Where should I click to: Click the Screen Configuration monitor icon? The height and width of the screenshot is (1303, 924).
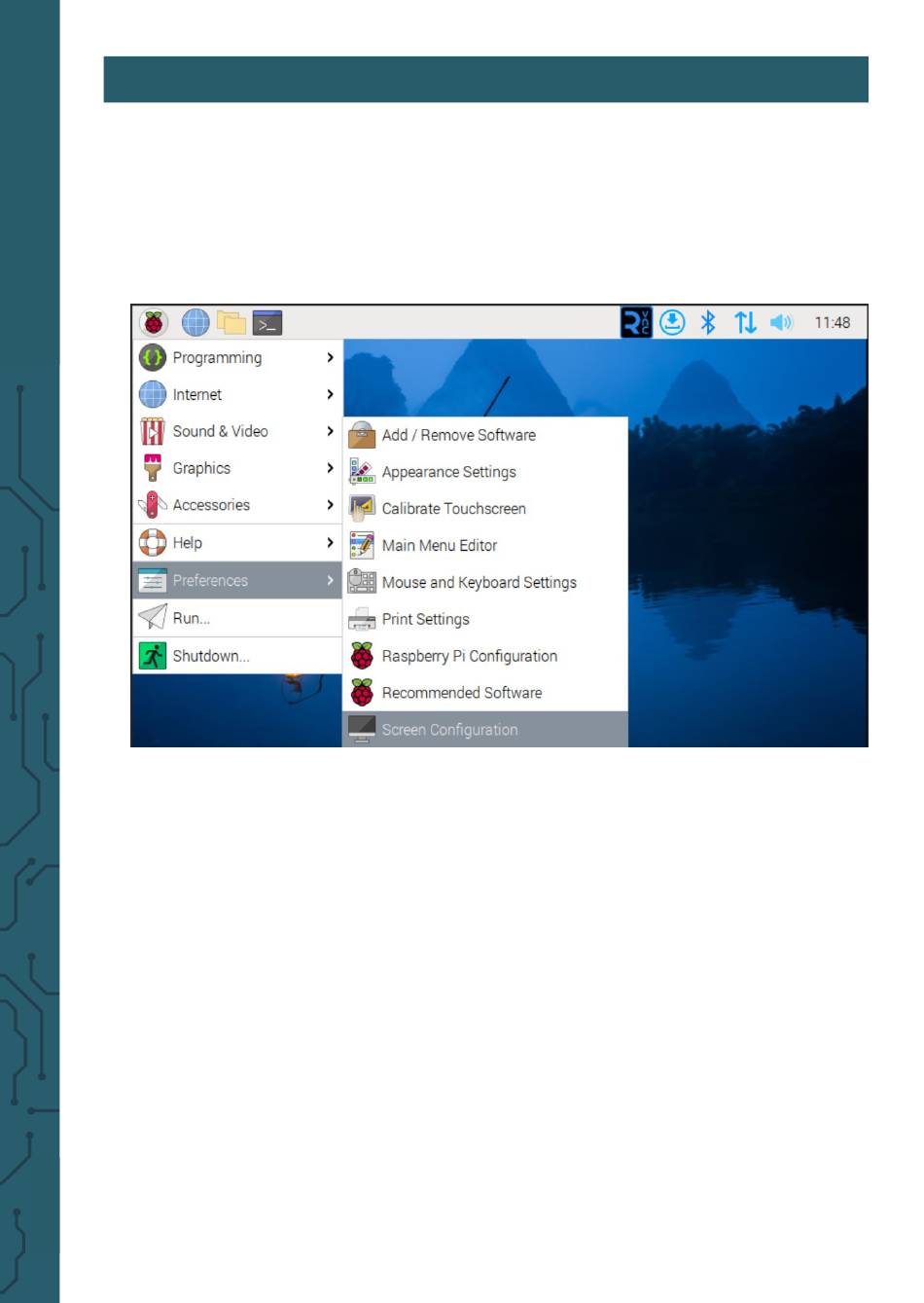coord(362,729)
